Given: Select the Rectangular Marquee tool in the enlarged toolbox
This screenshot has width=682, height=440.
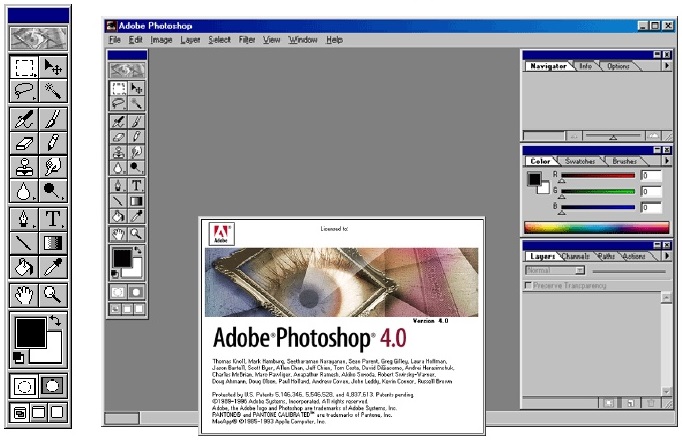Looking at the screenshot, I should click(24, 67).
